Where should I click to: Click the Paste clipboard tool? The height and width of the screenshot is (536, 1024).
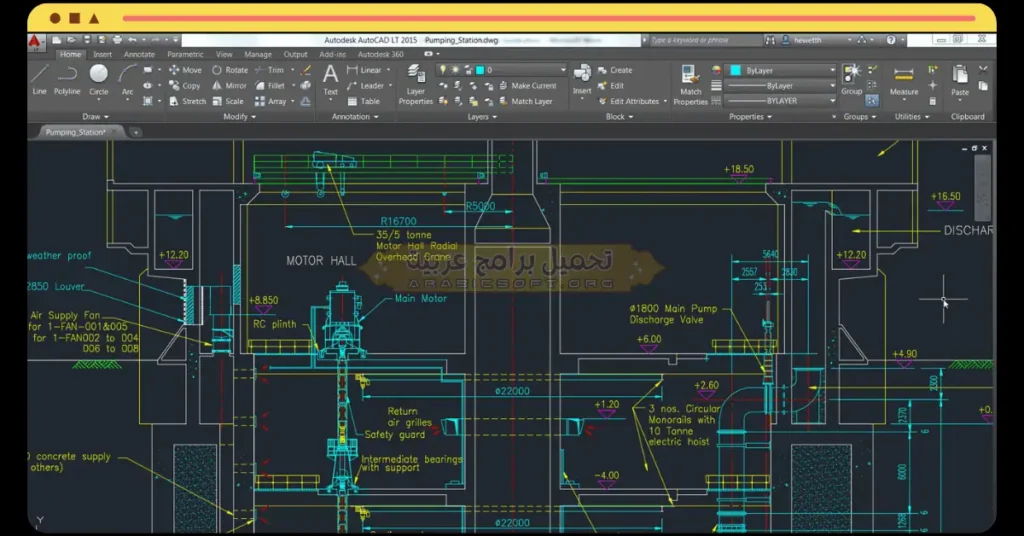(959, 81)
